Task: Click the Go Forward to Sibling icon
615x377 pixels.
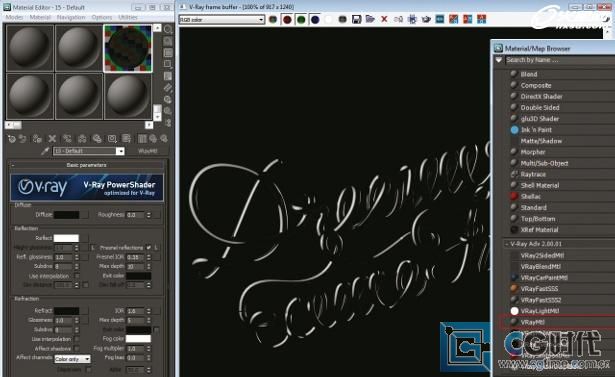Action: (164, 138)
